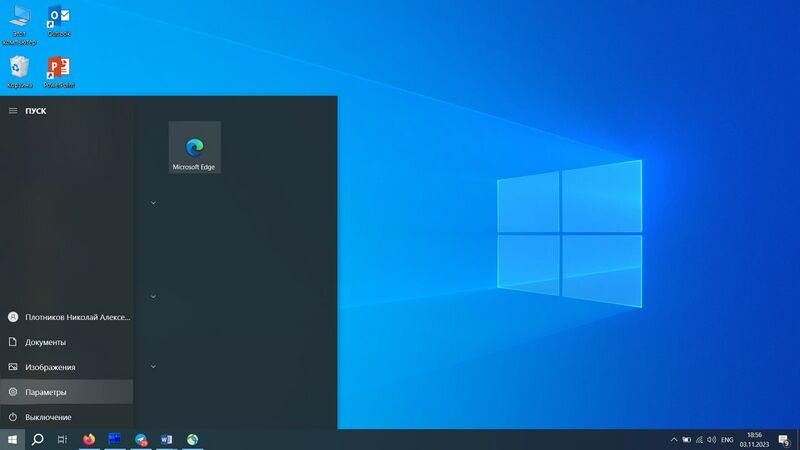
Task: Open Task View on the taskbar
Action: [x=62, y=439]
